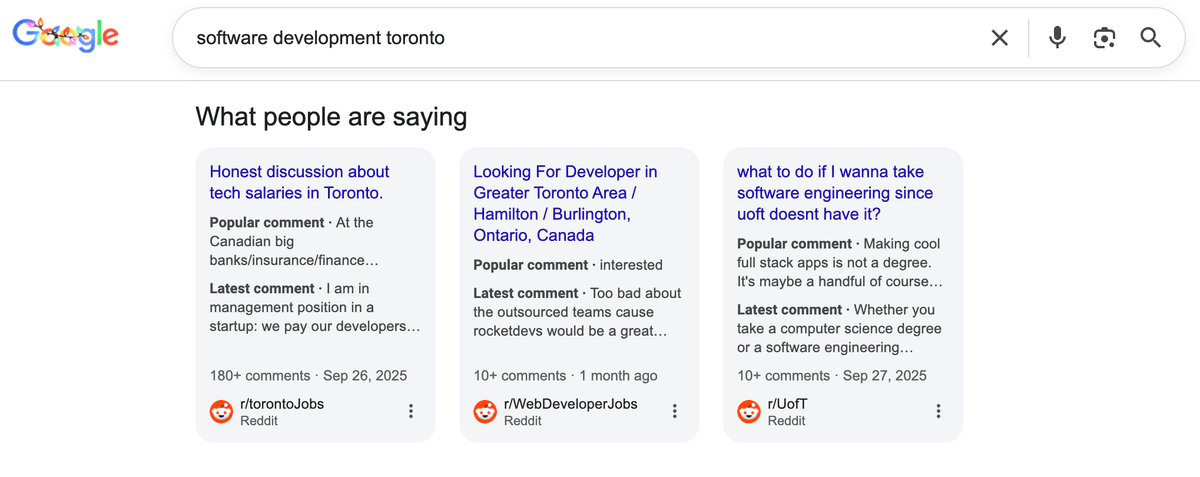Click popular comment "interested" snippet
The height and width of the screenshot is (477, 1200).
pyautogui.click(x=568, y=265)
